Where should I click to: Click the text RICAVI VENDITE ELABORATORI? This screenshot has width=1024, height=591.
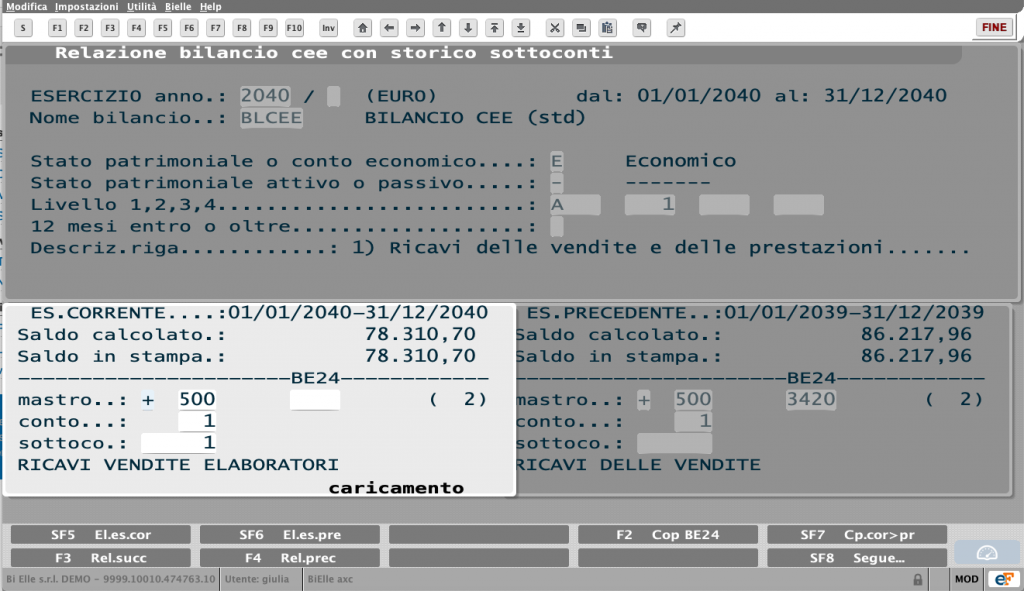tap(178, 465)
